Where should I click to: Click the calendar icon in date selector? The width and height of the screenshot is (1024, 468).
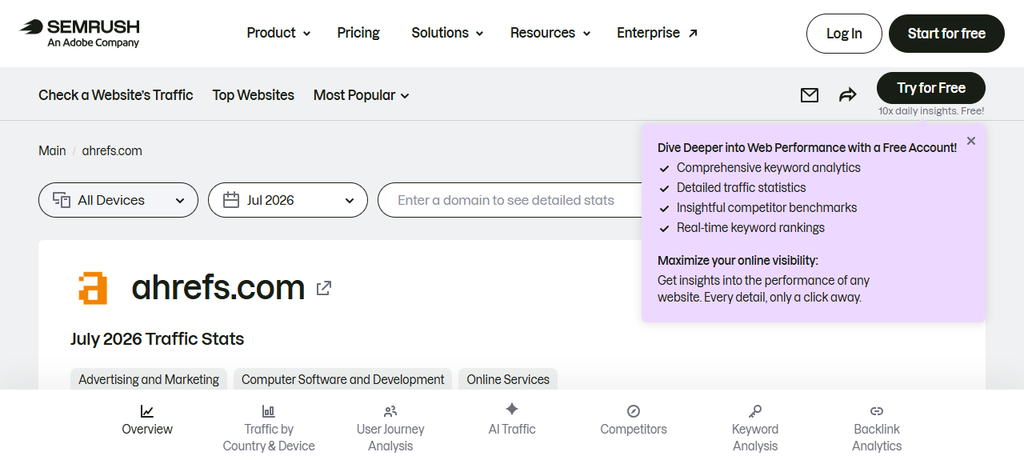click(x=231, y=200)
